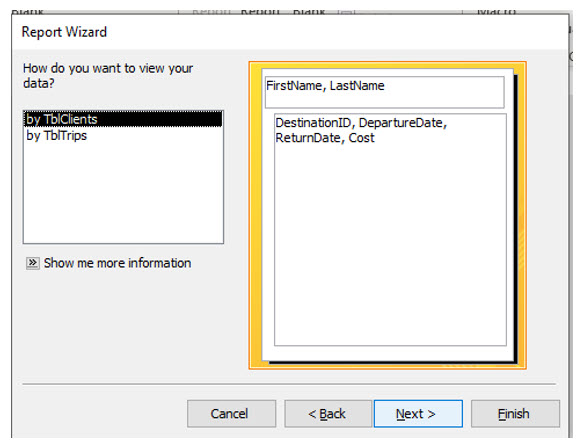The image size is (582, 442).
Task: Click the 'FirstName, LastName' group header preview
Action: click(385, 92)
